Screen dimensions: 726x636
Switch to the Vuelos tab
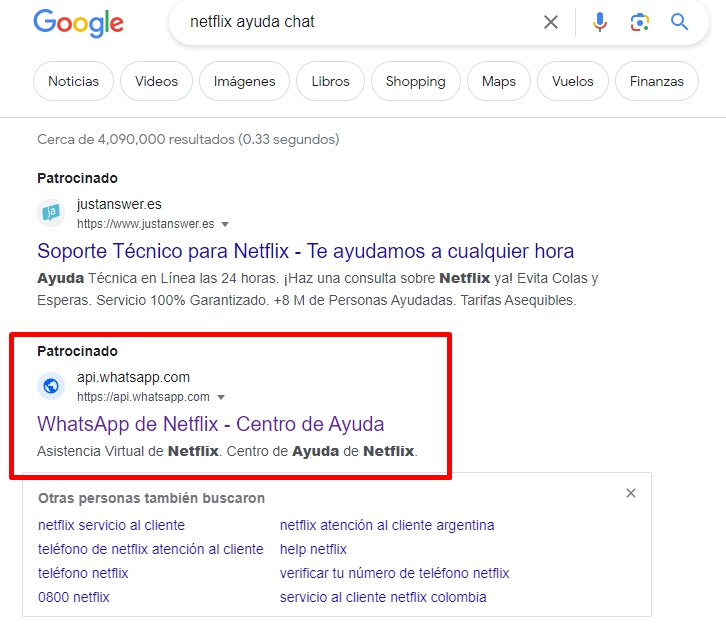pyautogui.click(x=572, y=81)
